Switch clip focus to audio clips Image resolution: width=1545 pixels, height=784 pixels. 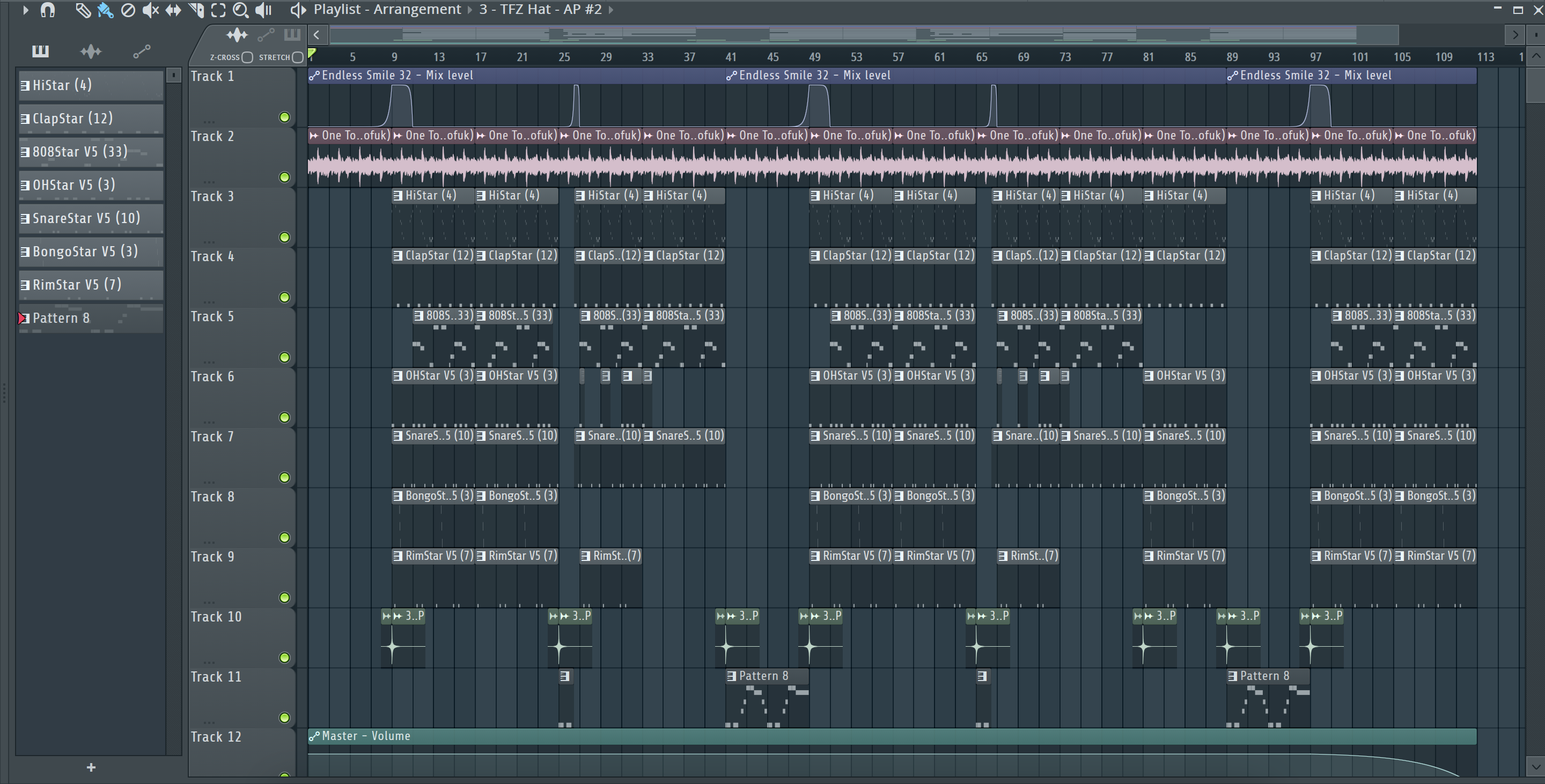(x=237, y=35)
